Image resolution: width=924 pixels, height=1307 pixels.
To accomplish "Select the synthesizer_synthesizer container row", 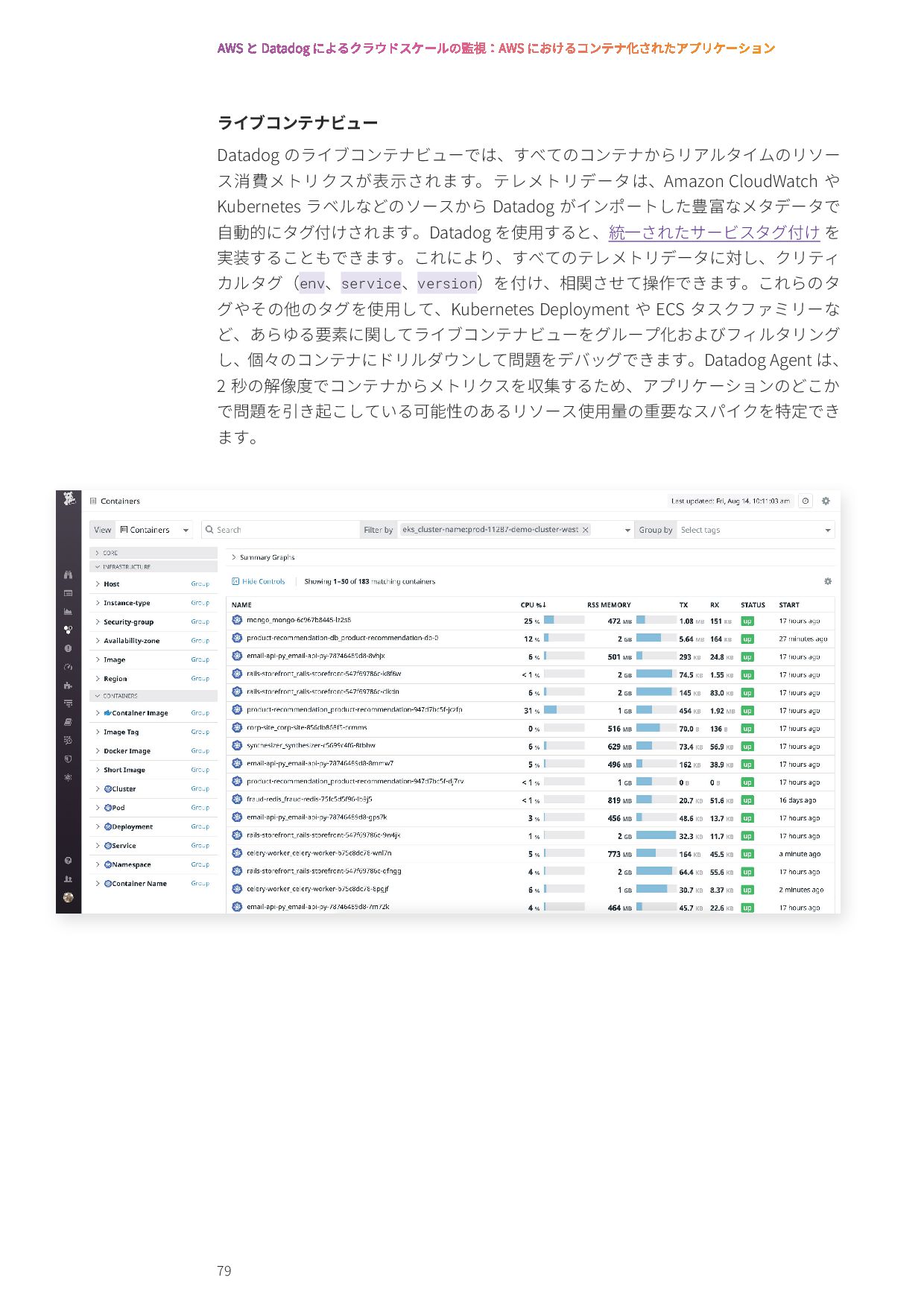I will click(x=530, y=746).
